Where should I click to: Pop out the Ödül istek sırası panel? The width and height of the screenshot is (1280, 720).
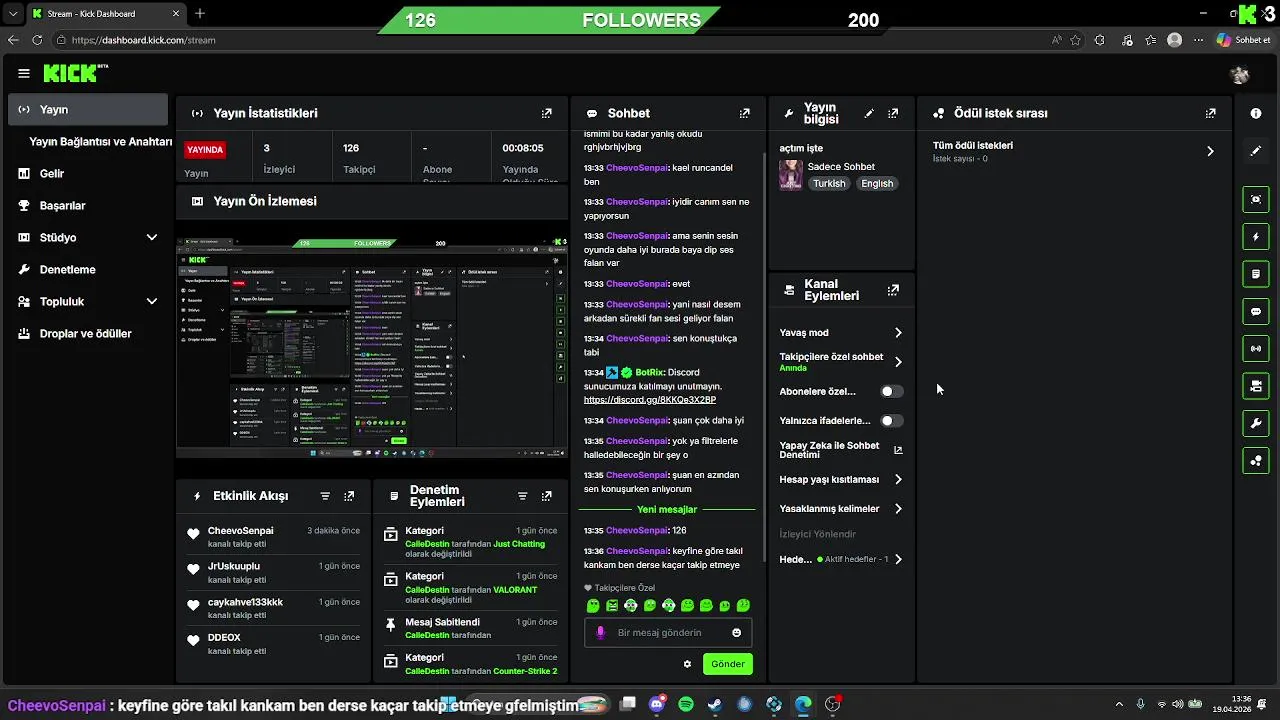(1211, 114)
